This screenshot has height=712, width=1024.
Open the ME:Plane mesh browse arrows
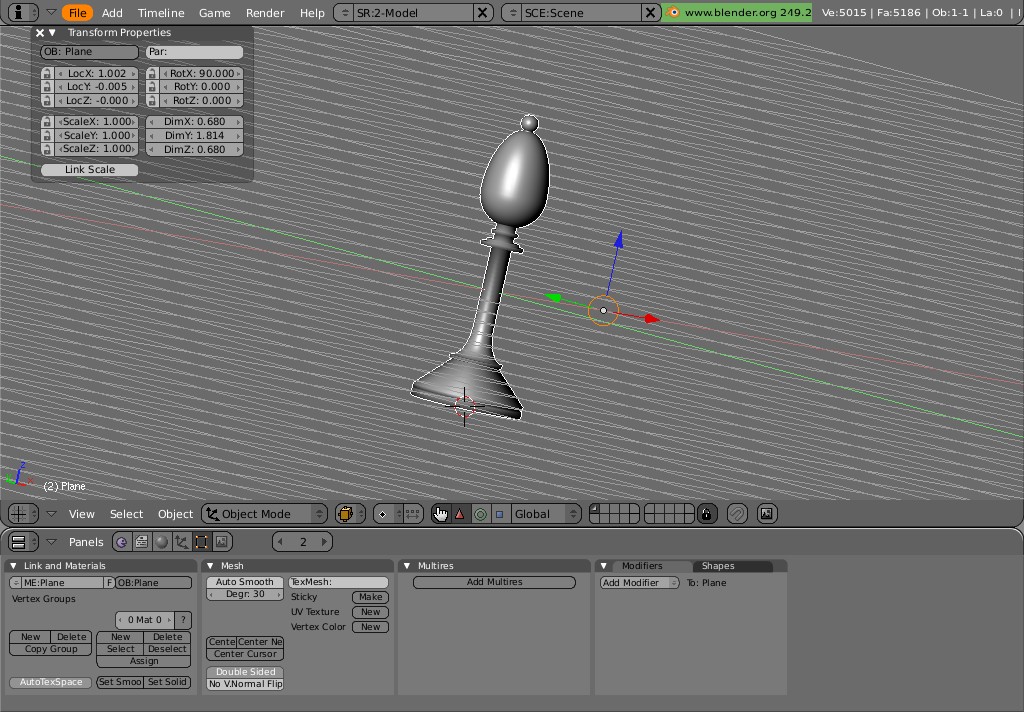point(15,583)
